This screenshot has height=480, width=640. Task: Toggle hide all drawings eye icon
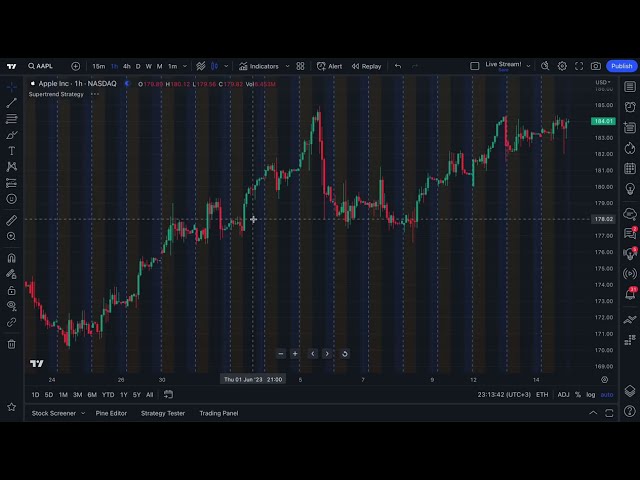pyautogui.click(x=11, y=306)
